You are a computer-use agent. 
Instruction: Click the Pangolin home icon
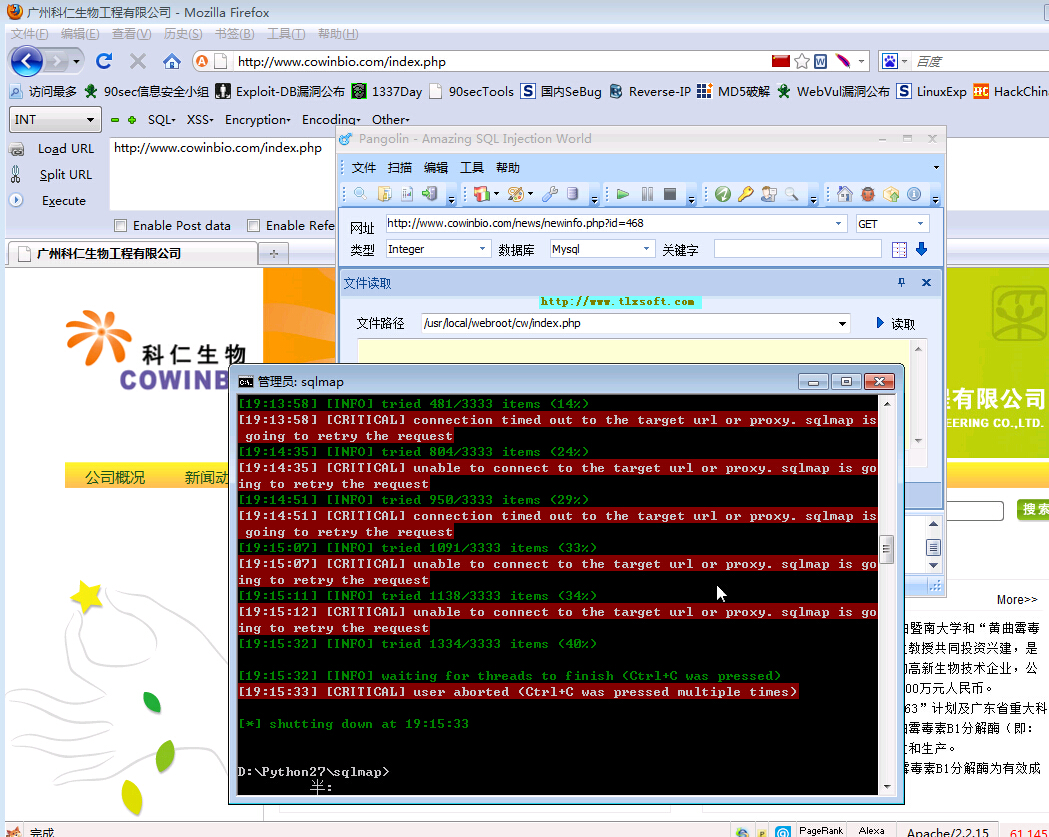click(x=844, y=194)
